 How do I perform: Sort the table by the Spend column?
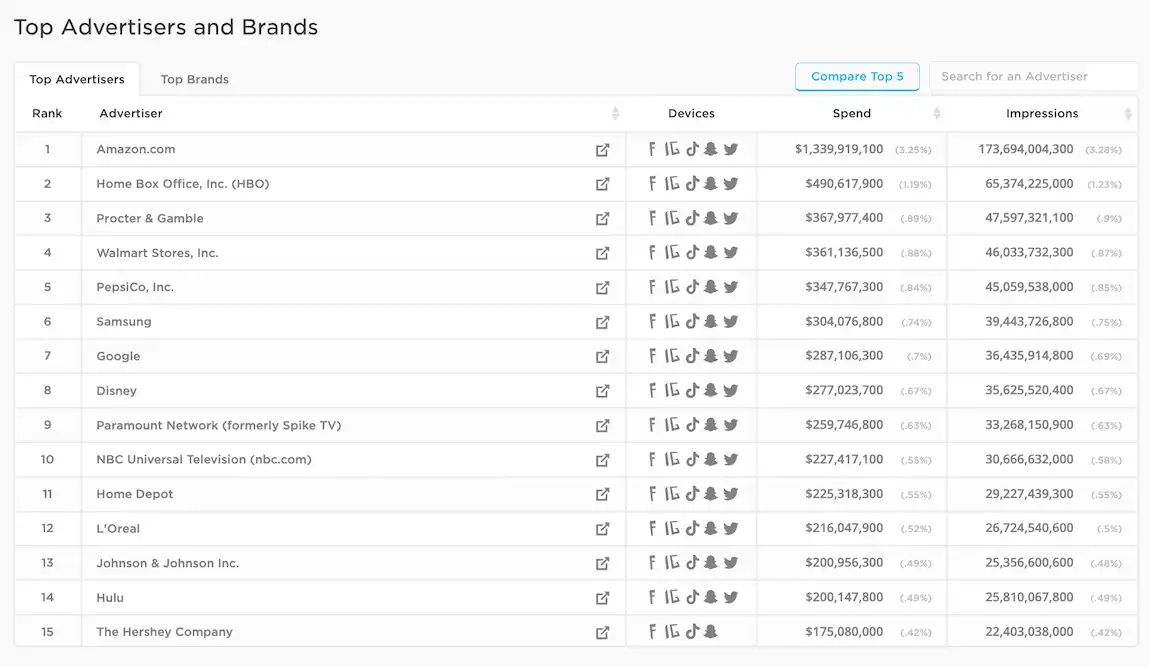tap(936, 113)
